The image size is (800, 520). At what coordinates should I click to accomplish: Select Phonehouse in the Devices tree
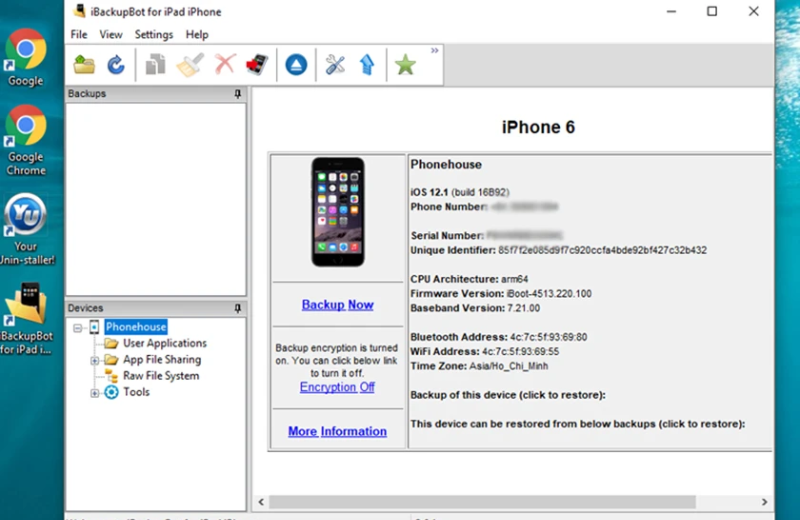coord(136,327)
